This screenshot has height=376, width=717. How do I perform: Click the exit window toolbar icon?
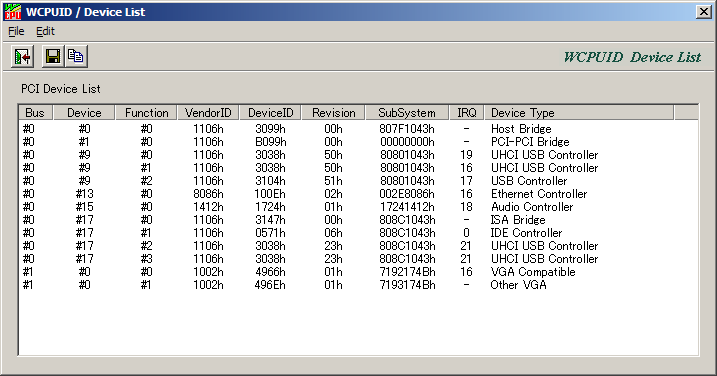point(22,57)
